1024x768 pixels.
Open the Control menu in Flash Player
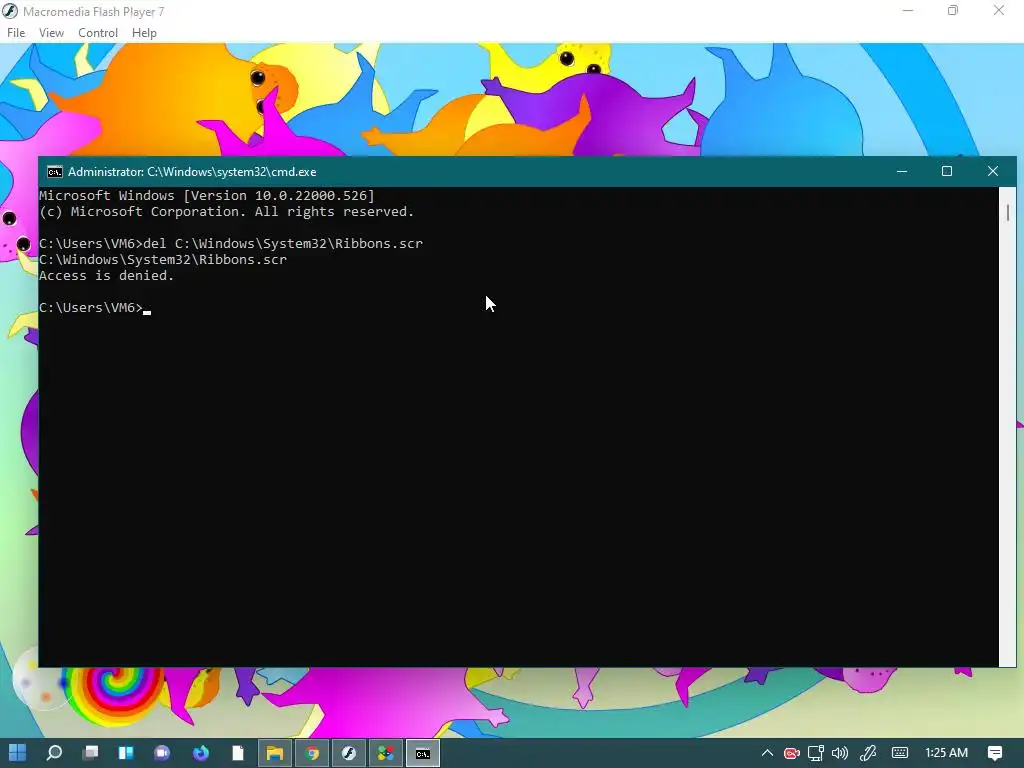point(97,33)
